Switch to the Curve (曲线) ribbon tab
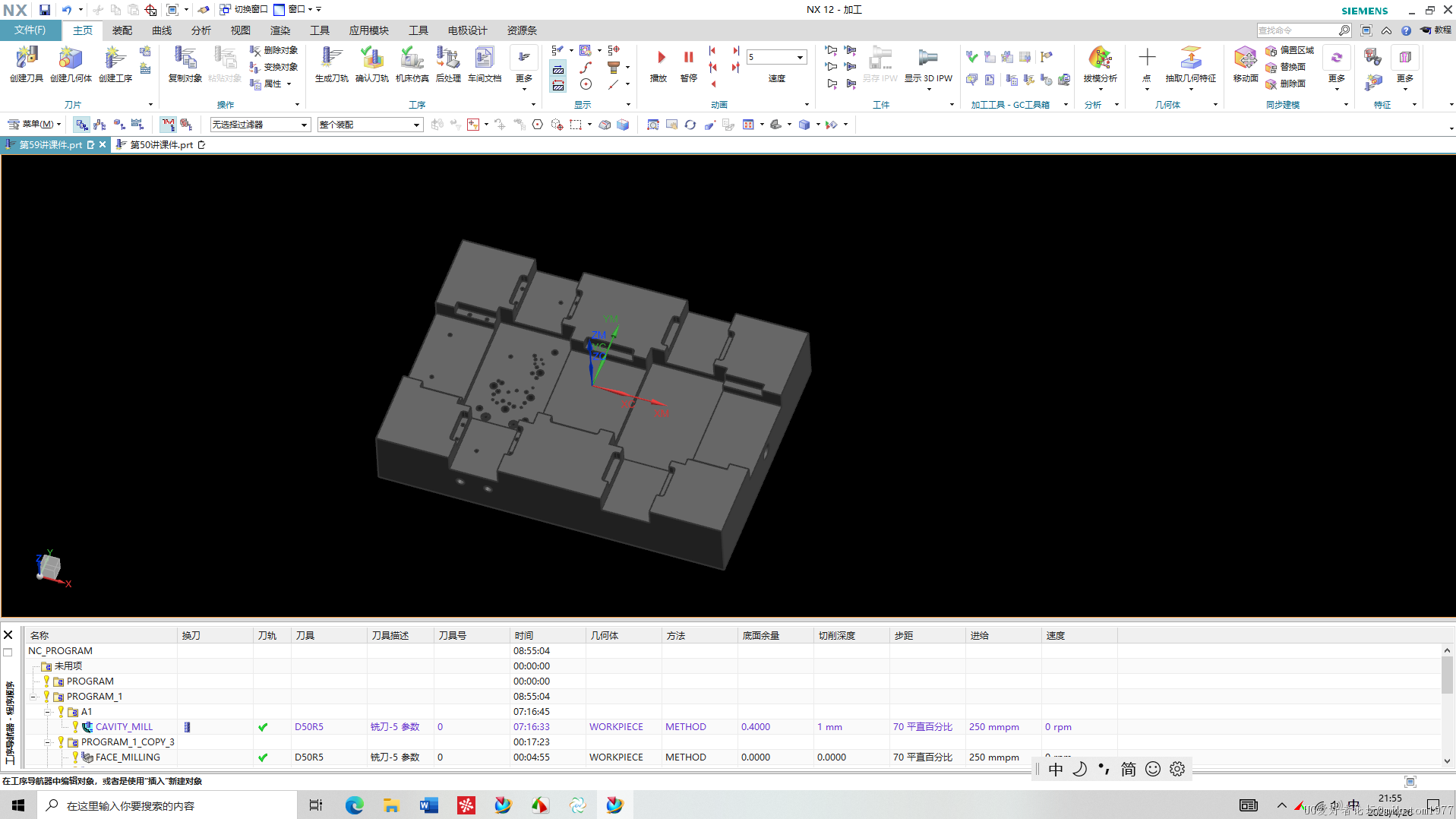1456x819 pixels. point(162,30)
